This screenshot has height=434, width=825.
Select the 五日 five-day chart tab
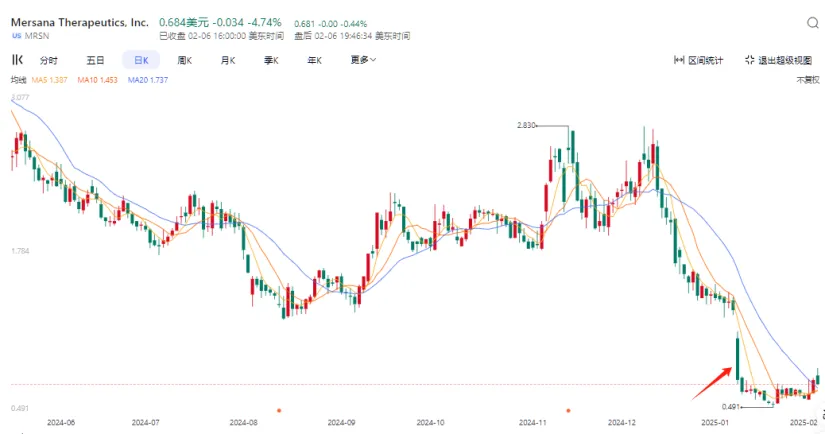pyautogui.click(x=95, y=60)
